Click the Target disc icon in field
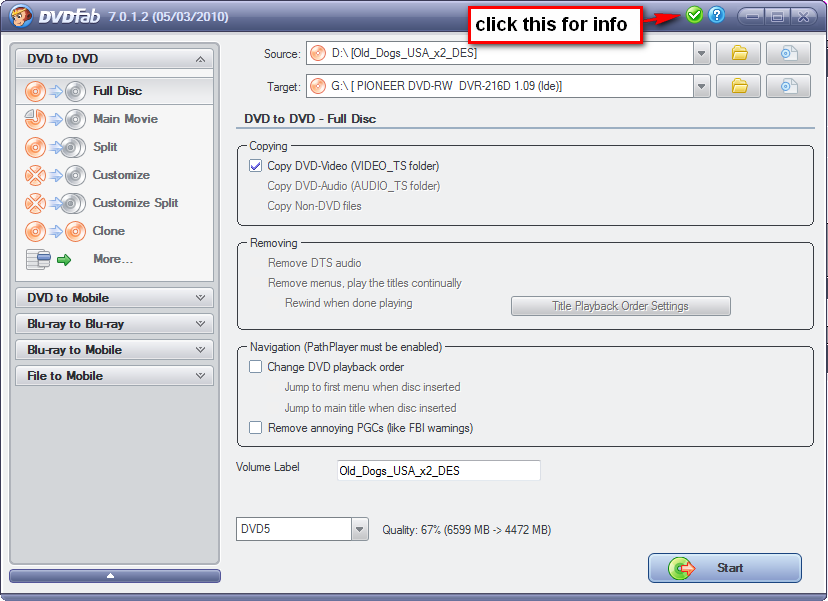This screenshot has height=601, width=828. 318,86
